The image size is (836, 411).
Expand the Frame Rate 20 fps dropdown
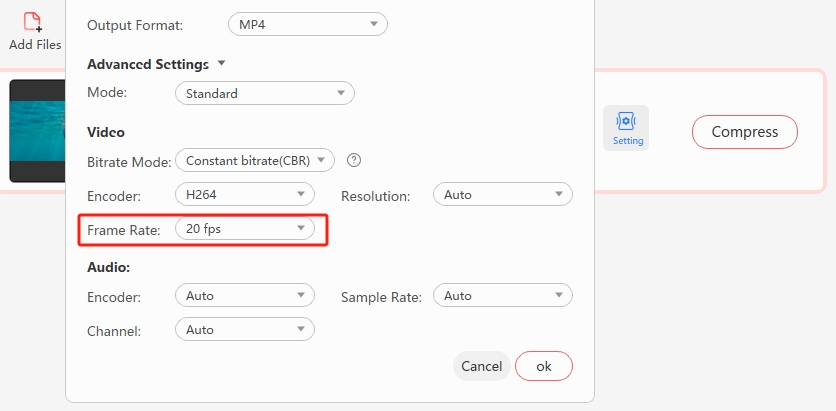point(244,229)
